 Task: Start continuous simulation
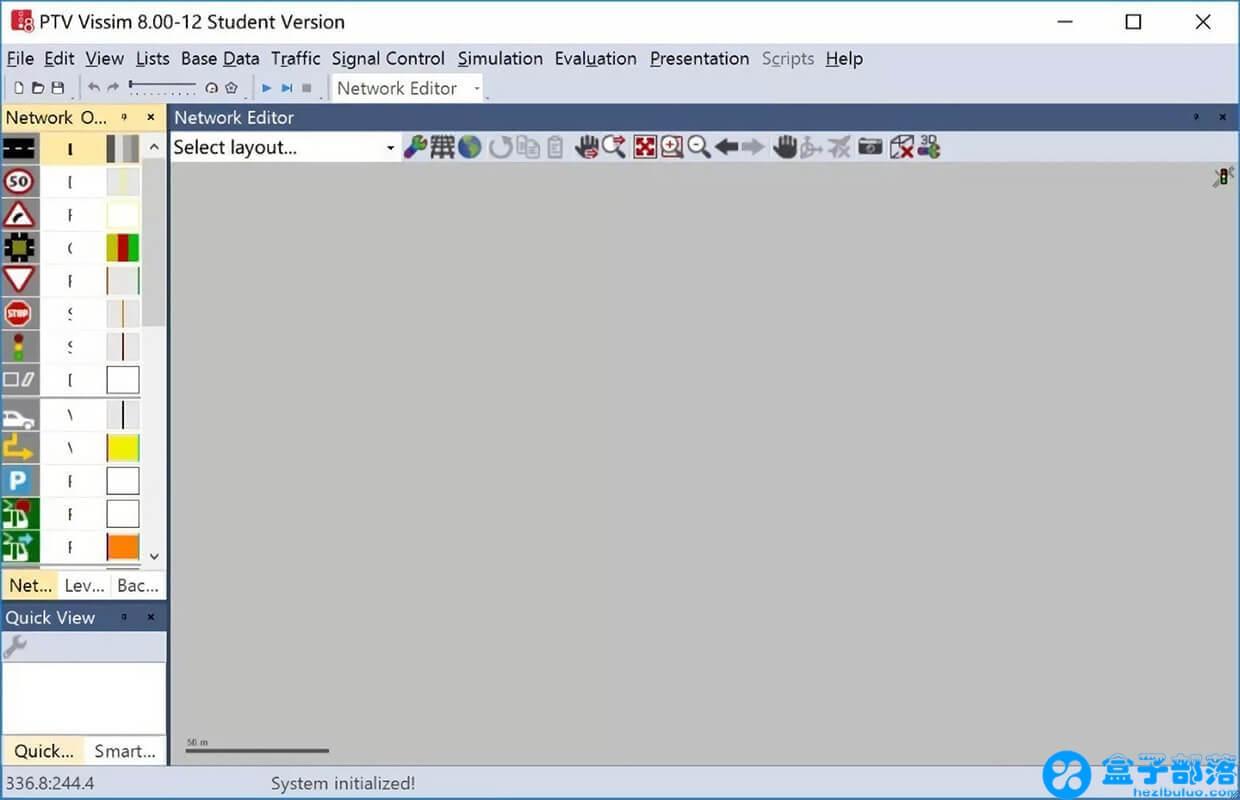coord(267,88)
